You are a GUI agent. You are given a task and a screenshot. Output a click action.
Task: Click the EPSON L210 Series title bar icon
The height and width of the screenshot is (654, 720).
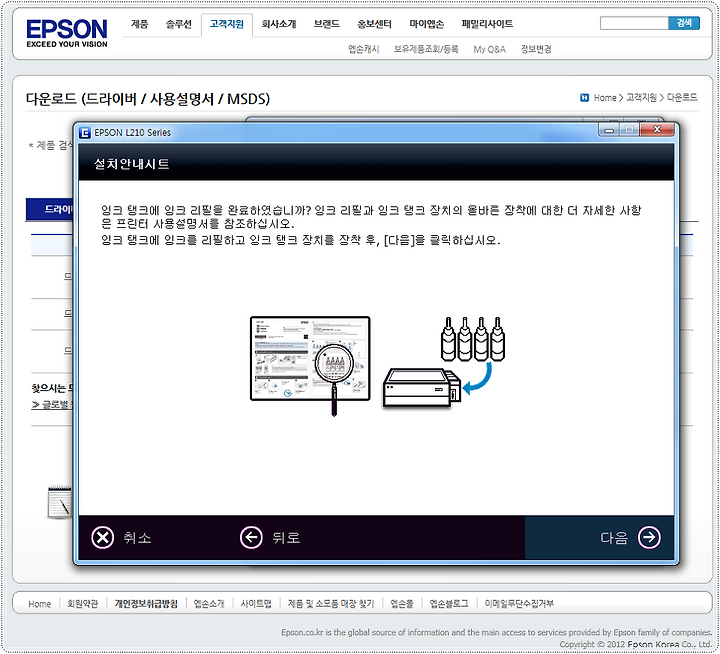click(x=84, y=133)
